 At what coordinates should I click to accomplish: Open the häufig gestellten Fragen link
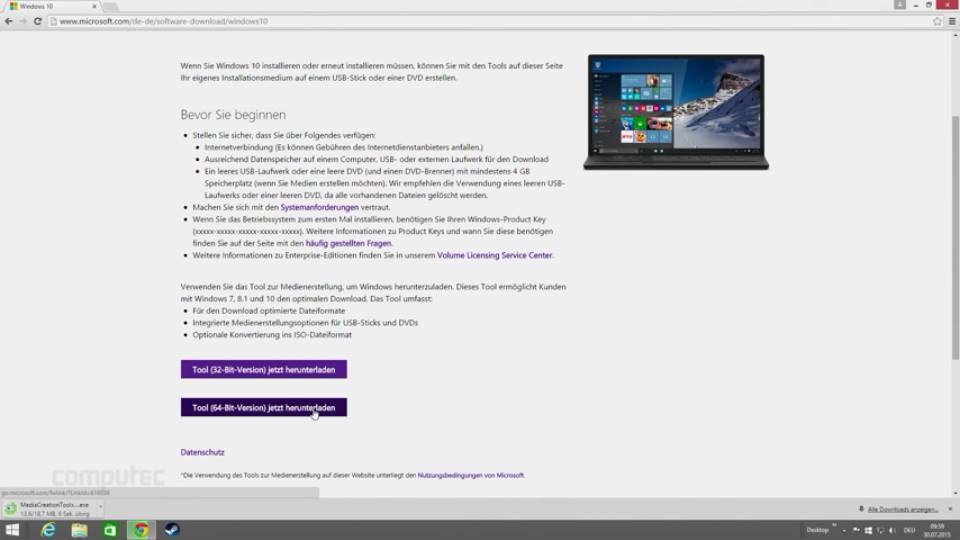pos(348,243)
